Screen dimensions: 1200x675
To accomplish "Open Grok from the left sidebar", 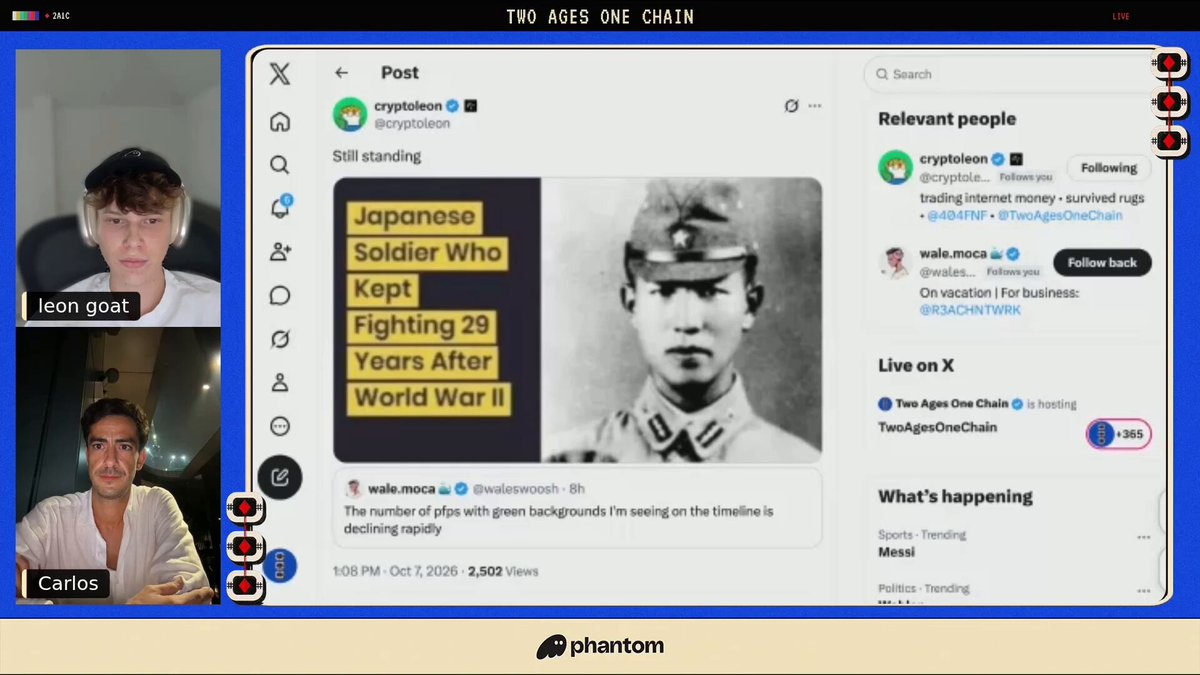I will tap(280, 340).
